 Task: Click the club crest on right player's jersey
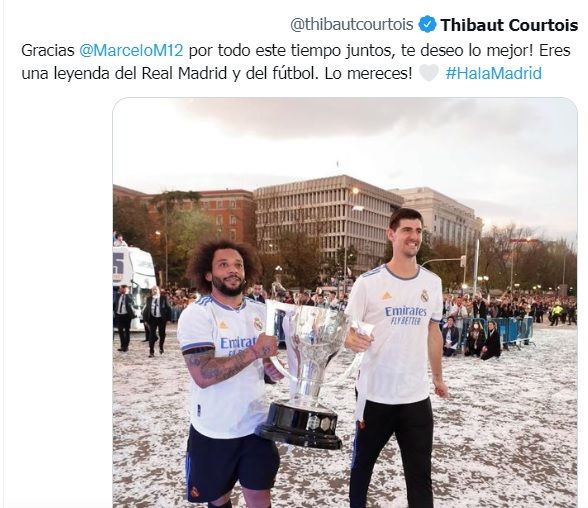coord(424,295)
